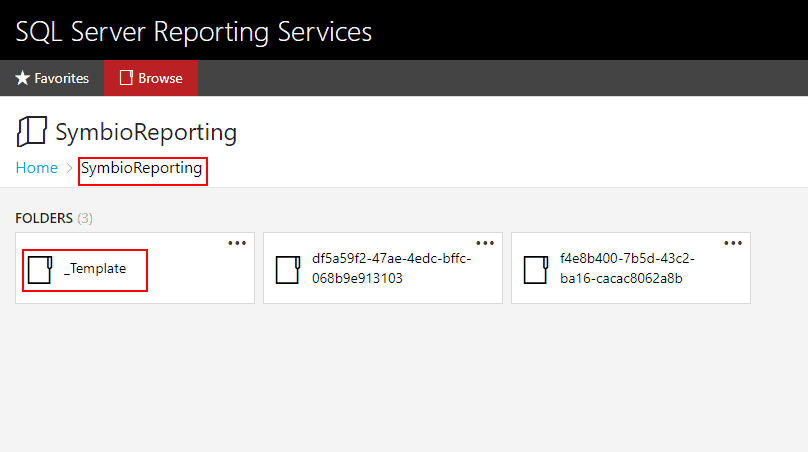The width and height of the screenshot is (808, 452).
Task: Click folder icon of f4e8b400 tile
Action: [535, 270]
